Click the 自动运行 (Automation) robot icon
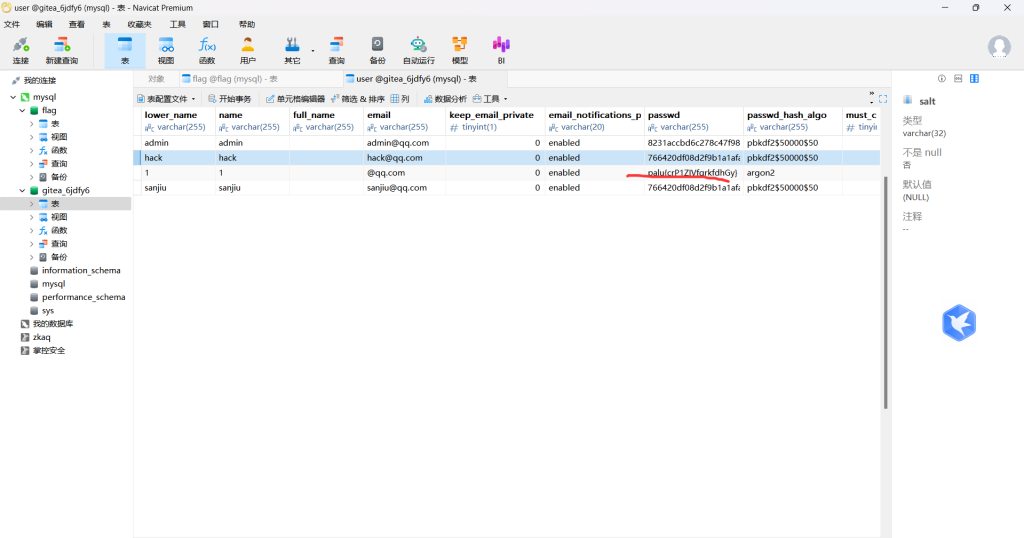 coord(419,50)
